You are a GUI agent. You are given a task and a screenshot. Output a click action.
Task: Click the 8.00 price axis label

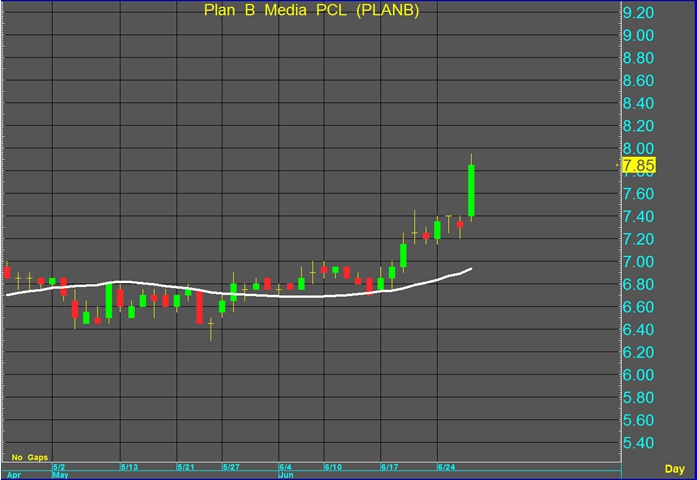(638, 148)
